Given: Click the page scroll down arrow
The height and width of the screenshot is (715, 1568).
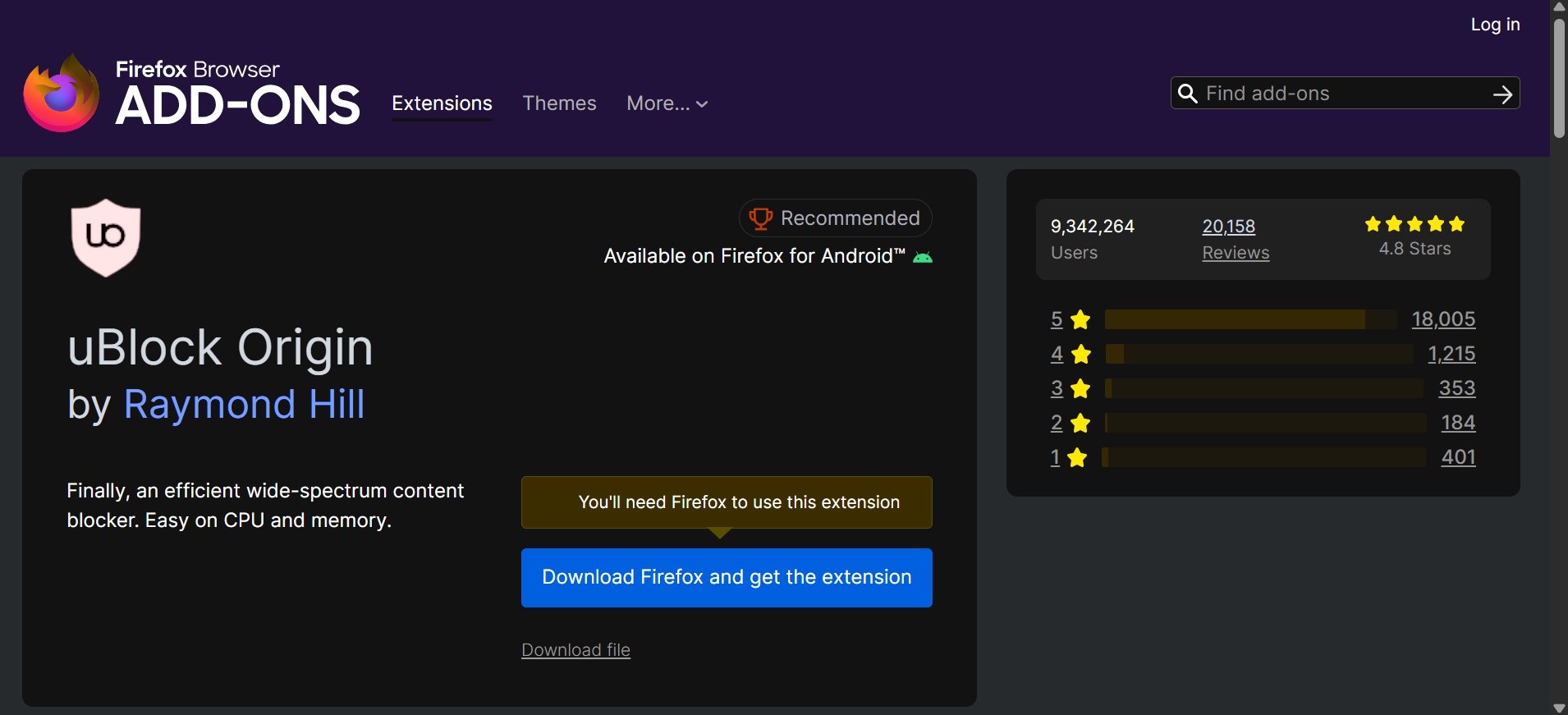Looking at the screenshot, I should 1559,708.
